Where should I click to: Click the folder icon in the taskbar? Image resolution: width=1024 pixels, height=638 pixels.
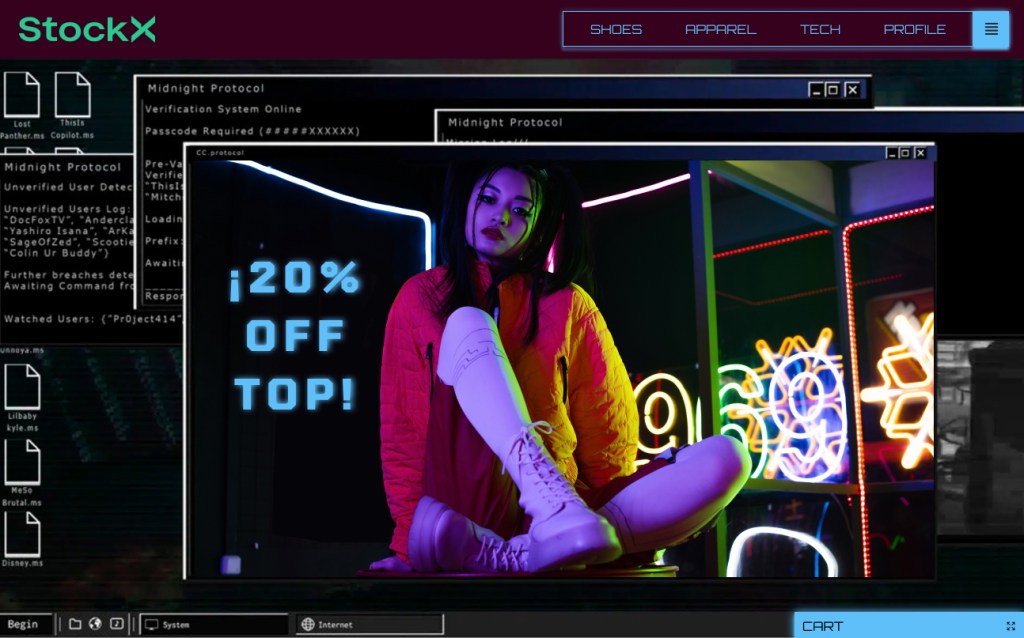[x=75, y=624]
